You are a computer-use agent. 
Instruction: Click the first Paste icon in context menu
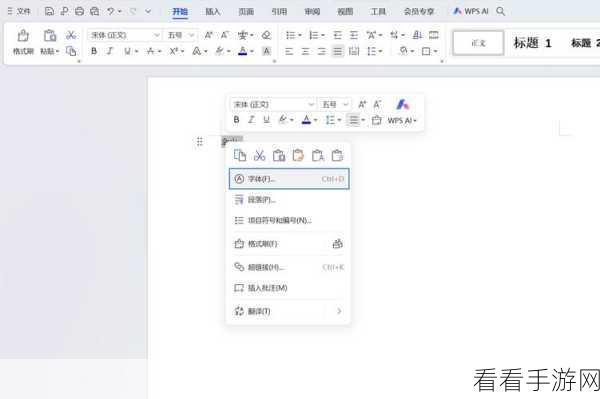(279, 155)
